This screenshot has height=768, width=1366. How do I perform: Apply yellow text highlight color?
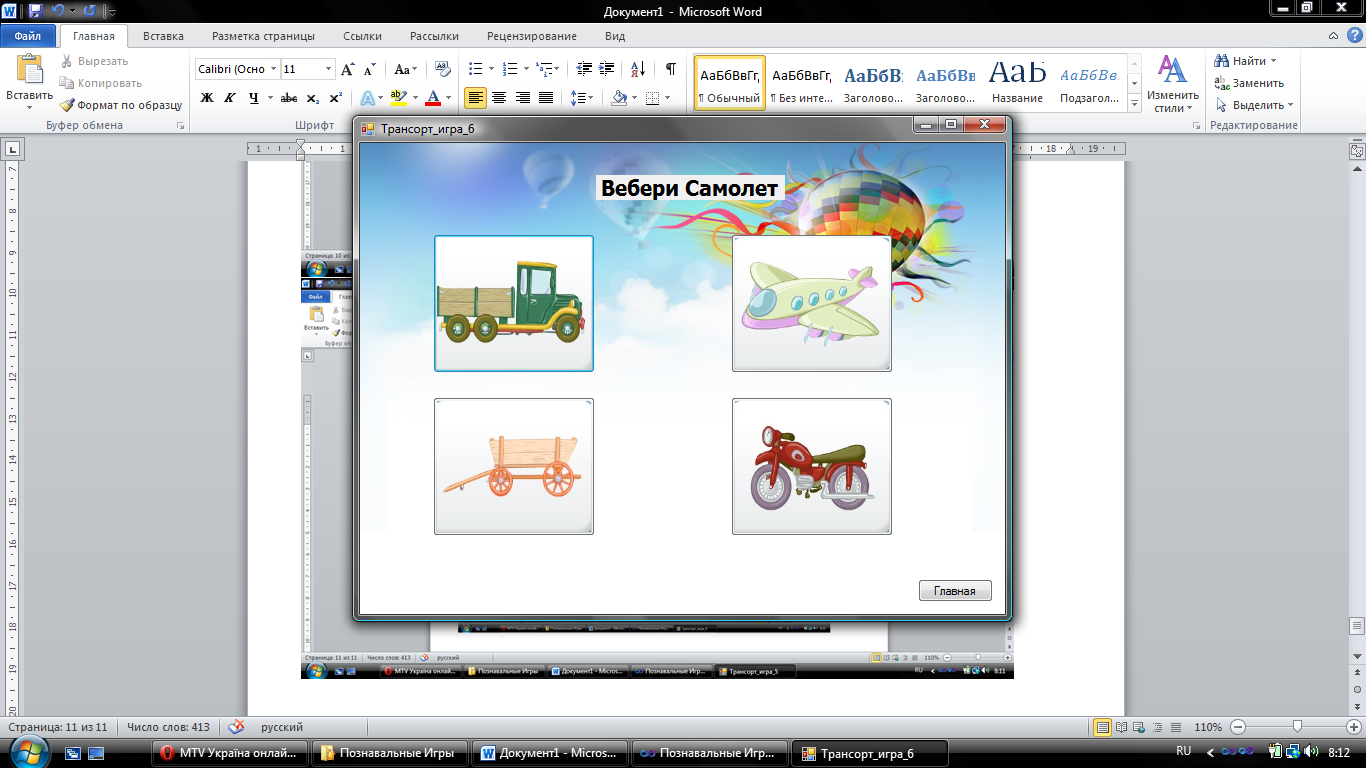tap(397, 98)
